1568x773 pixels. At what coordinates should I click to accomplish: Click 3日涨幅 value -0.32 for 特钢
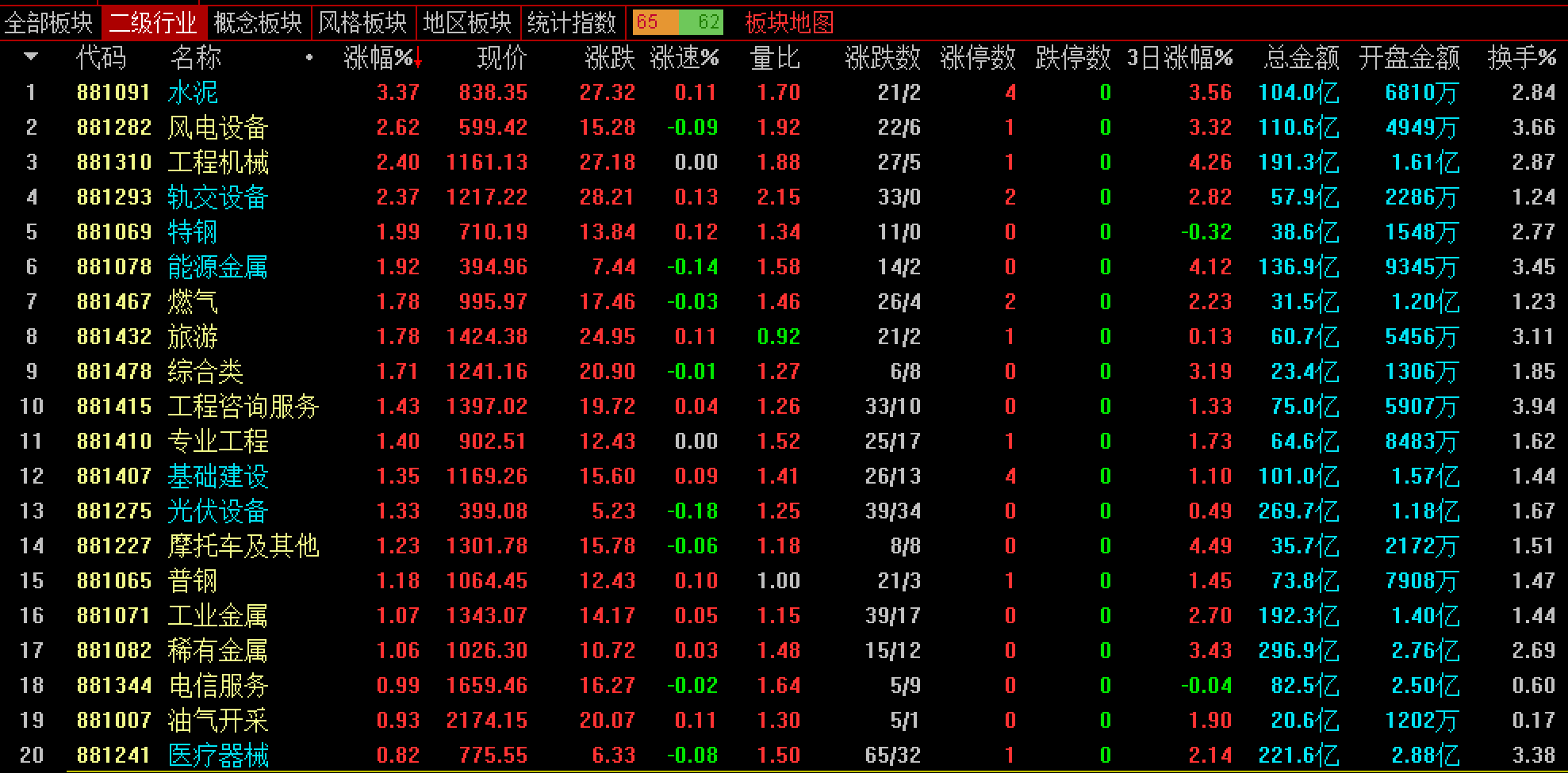coord(1206,232)
